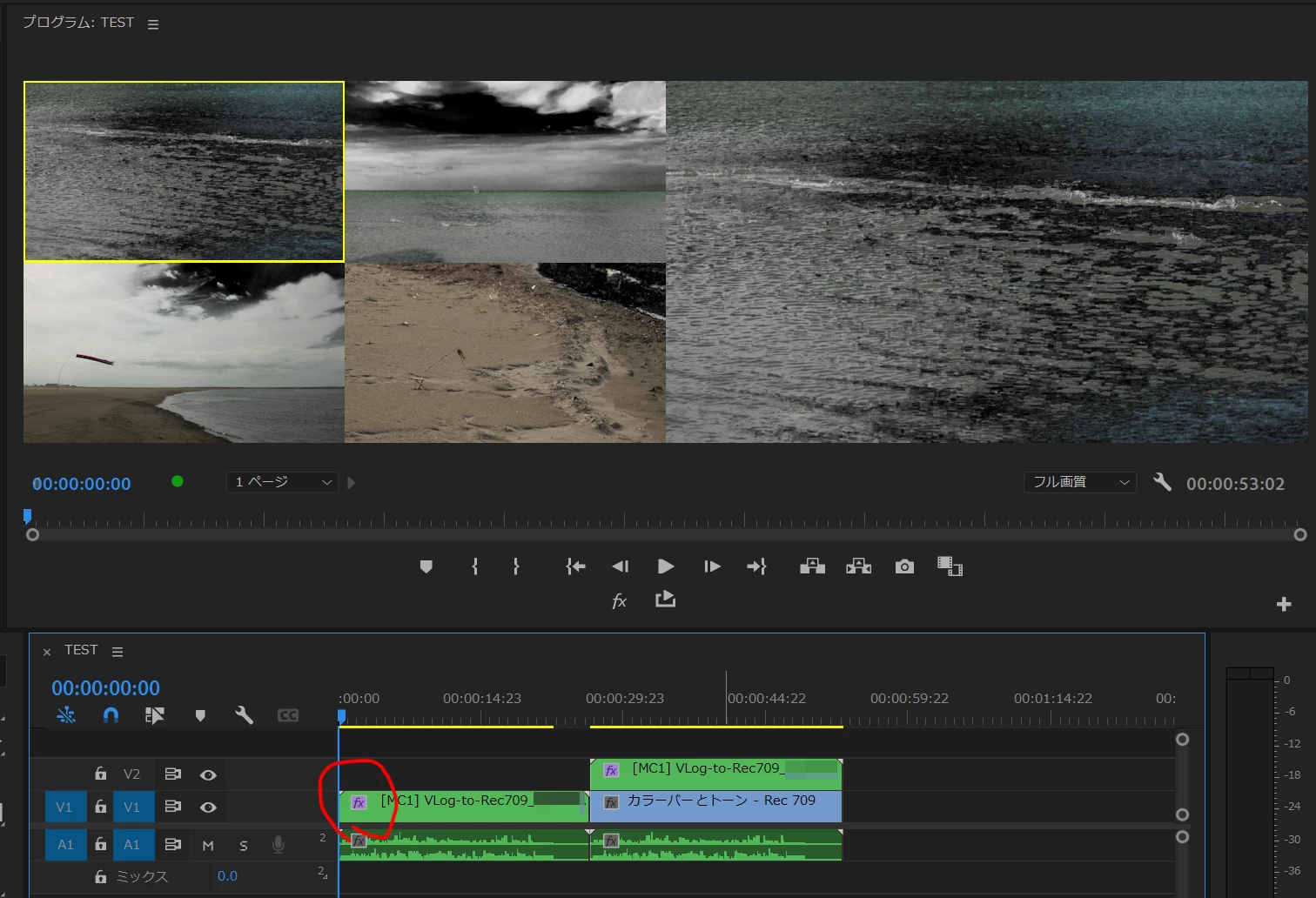
Task: Play the sequence in program monitor
Action: click(666, 566)
